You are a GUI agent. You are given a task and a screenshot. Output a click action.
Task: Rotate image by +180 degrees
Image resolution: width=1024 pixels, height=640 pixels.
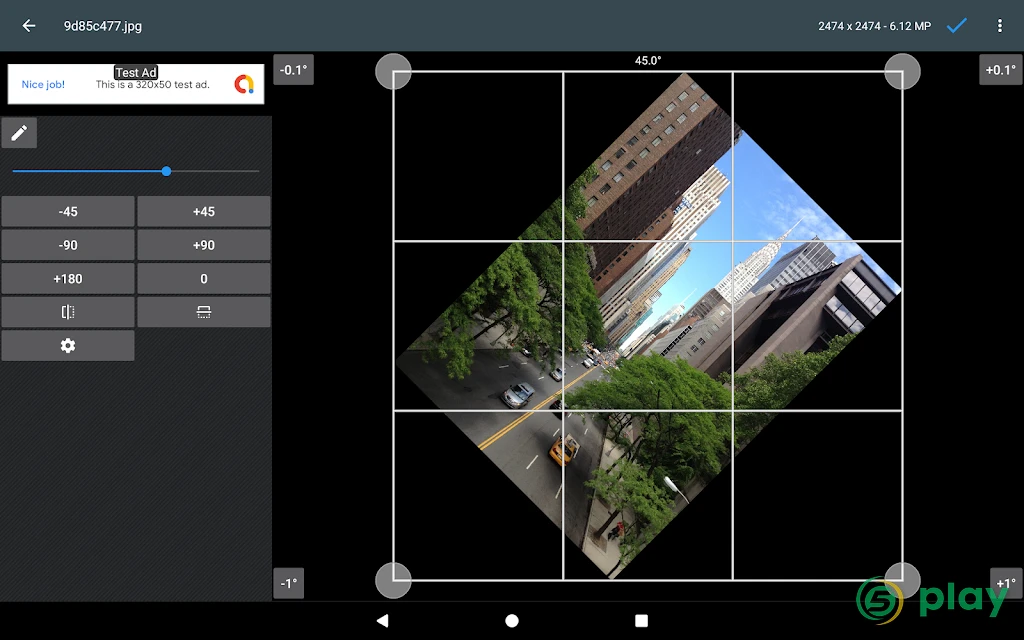(x=68, y=279)
